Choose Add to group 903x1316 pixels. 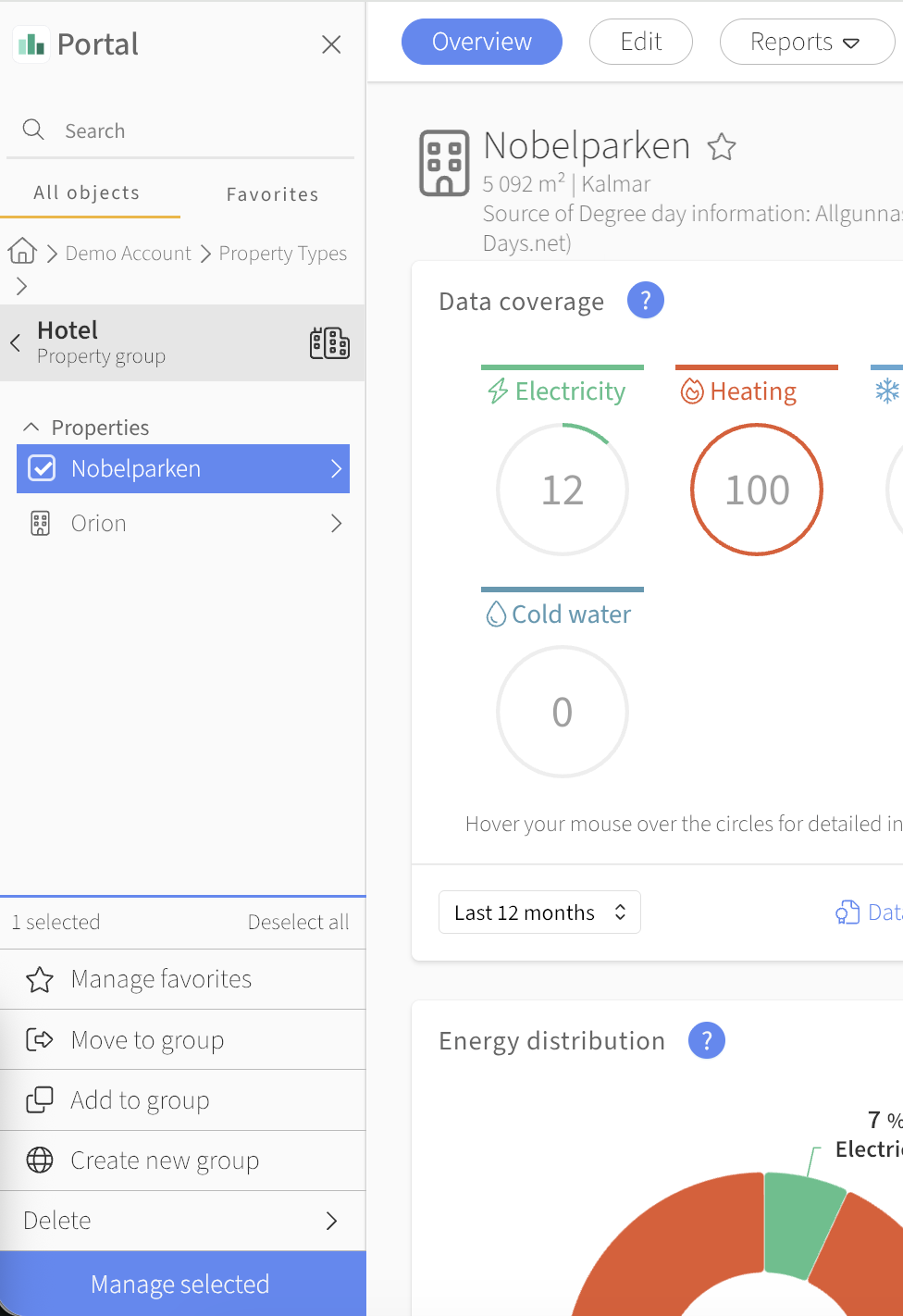tap(183, 1099)
